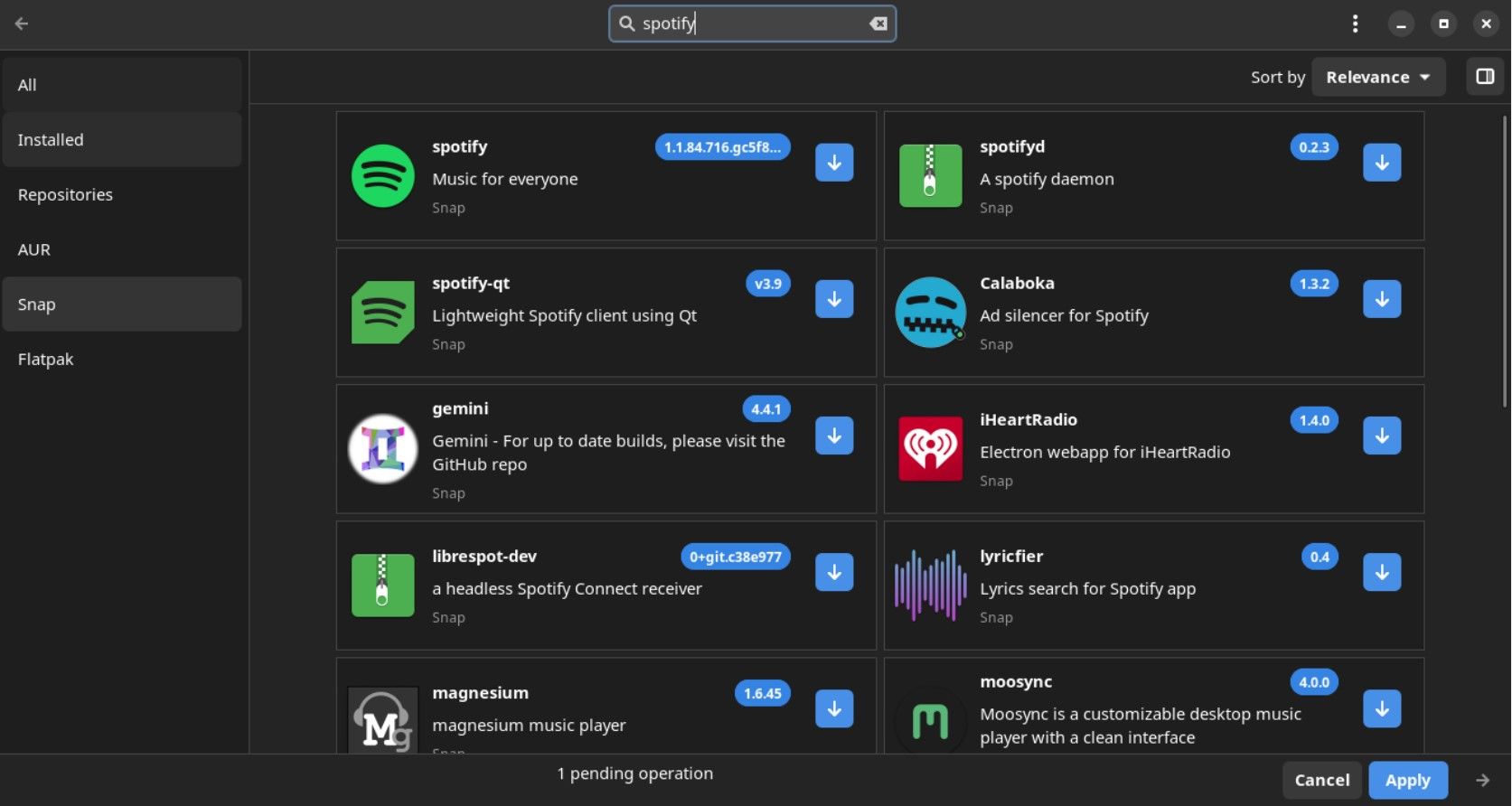Click download arrow for librespot-dev

tap(834, 572)
